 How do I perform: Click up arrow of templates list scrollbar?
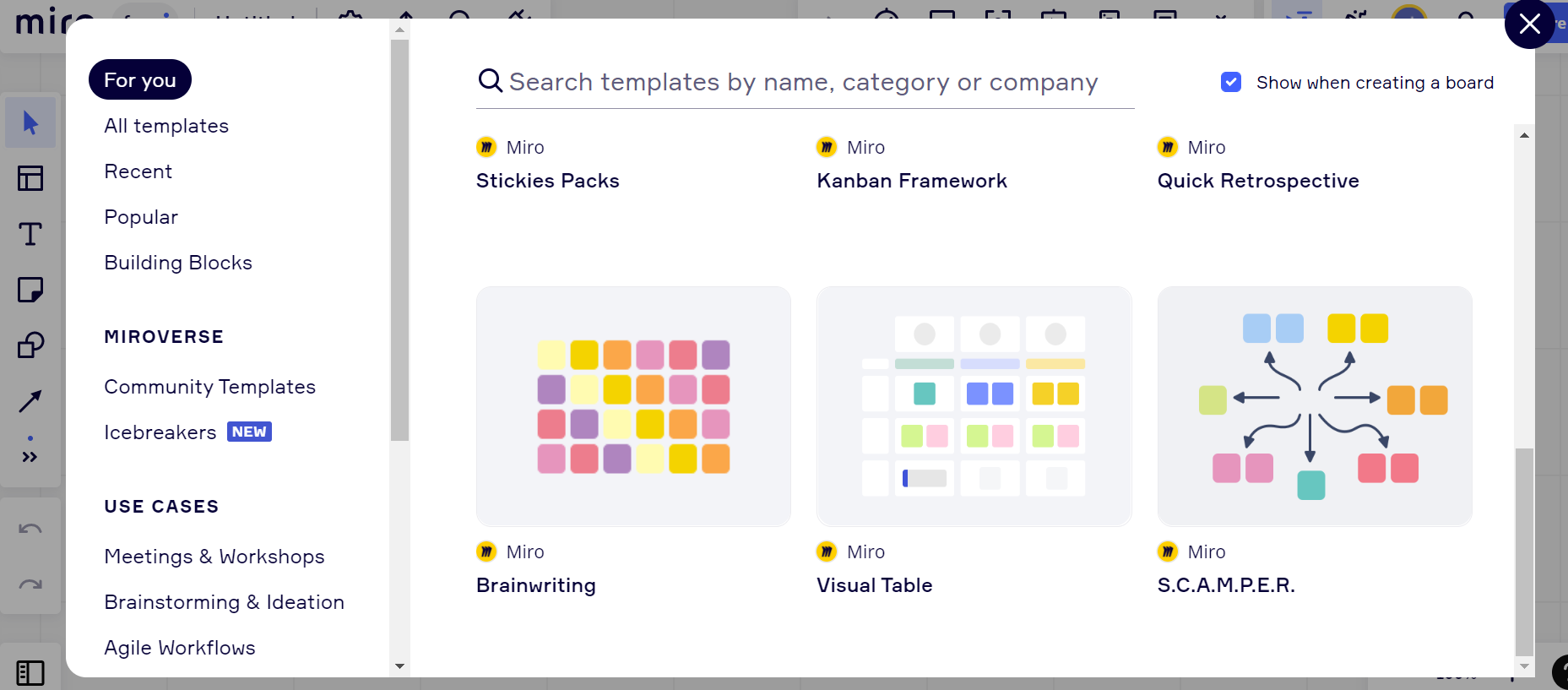click(1524, 135)
